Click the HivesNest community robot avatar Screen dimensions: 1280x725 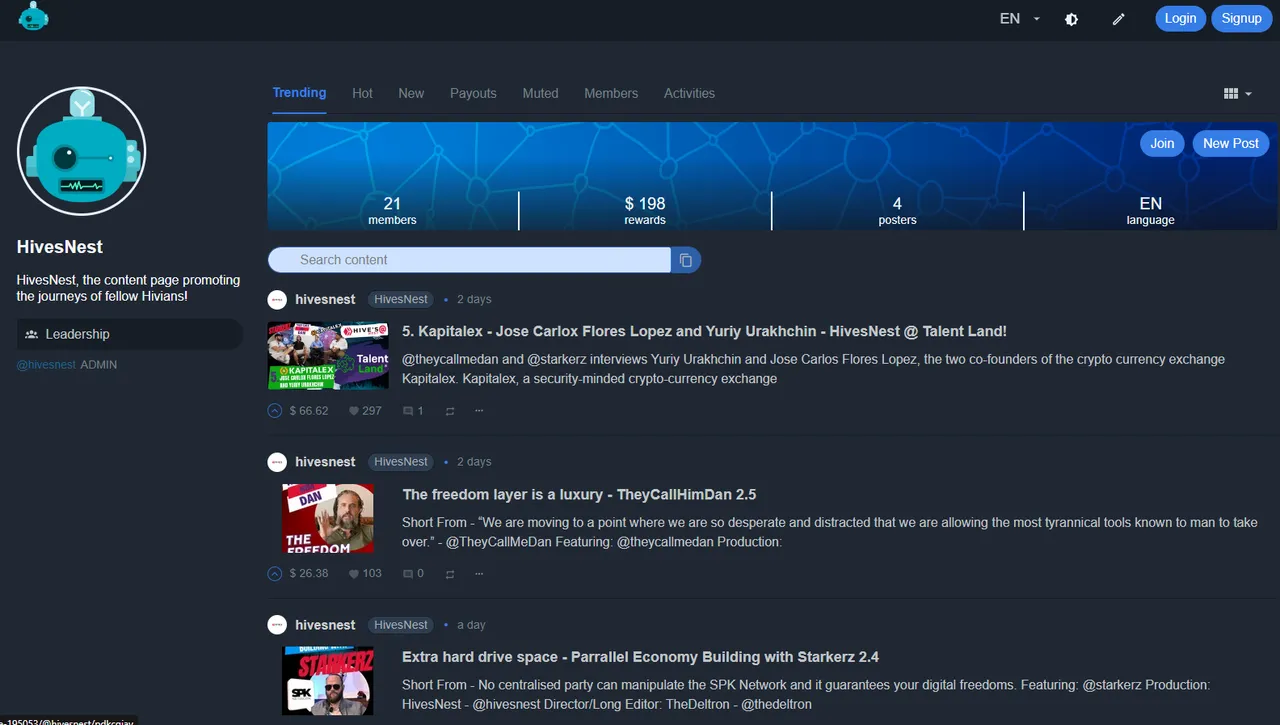click(x=81, y=151)
